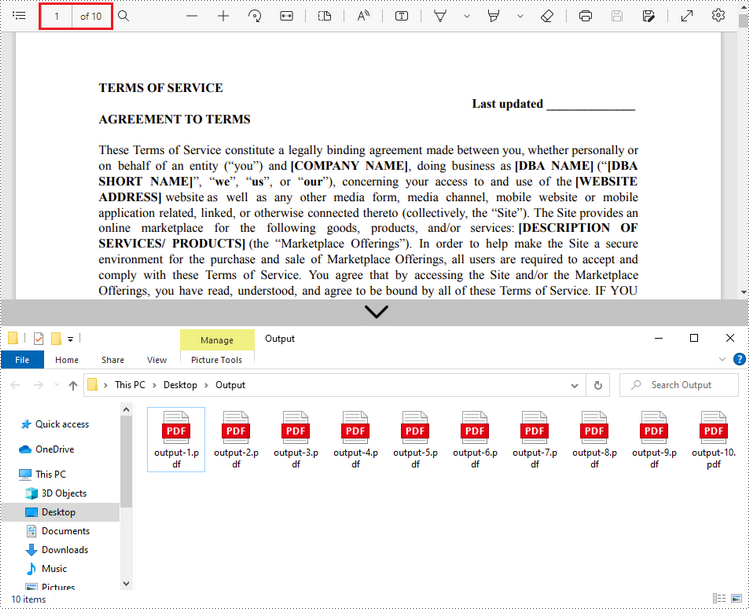Open the Highlight options dropdown

tap(521, 16)
